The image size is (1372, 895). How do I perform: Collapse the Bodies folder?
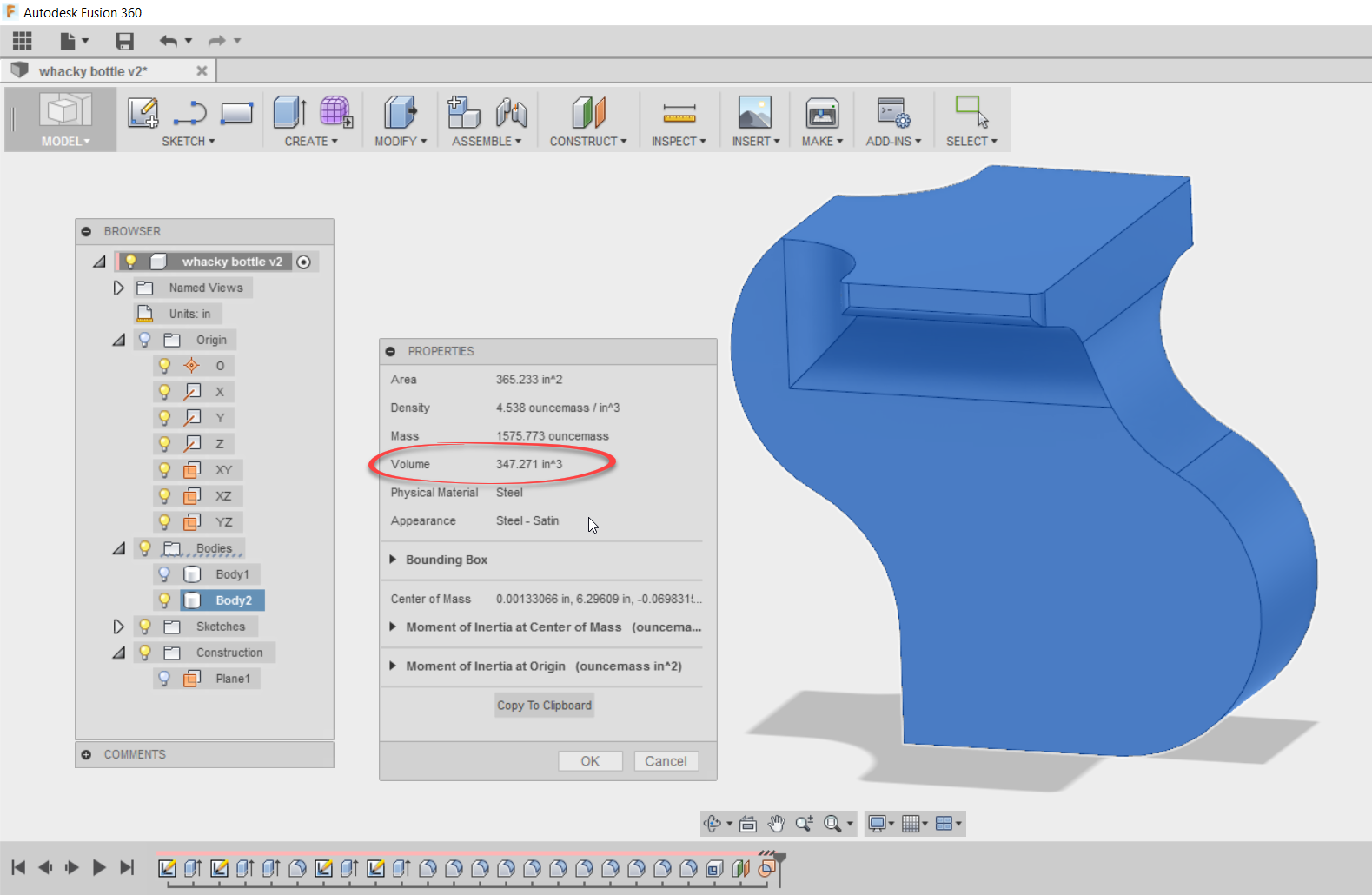coord(119,548)
